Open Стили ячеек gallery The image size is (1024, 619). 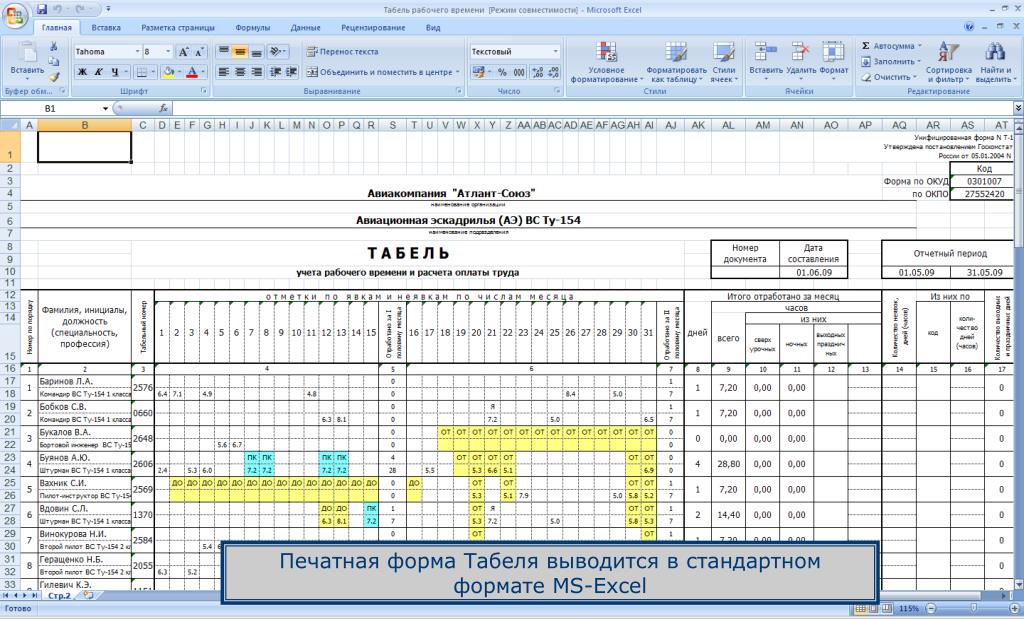(724, 62)
